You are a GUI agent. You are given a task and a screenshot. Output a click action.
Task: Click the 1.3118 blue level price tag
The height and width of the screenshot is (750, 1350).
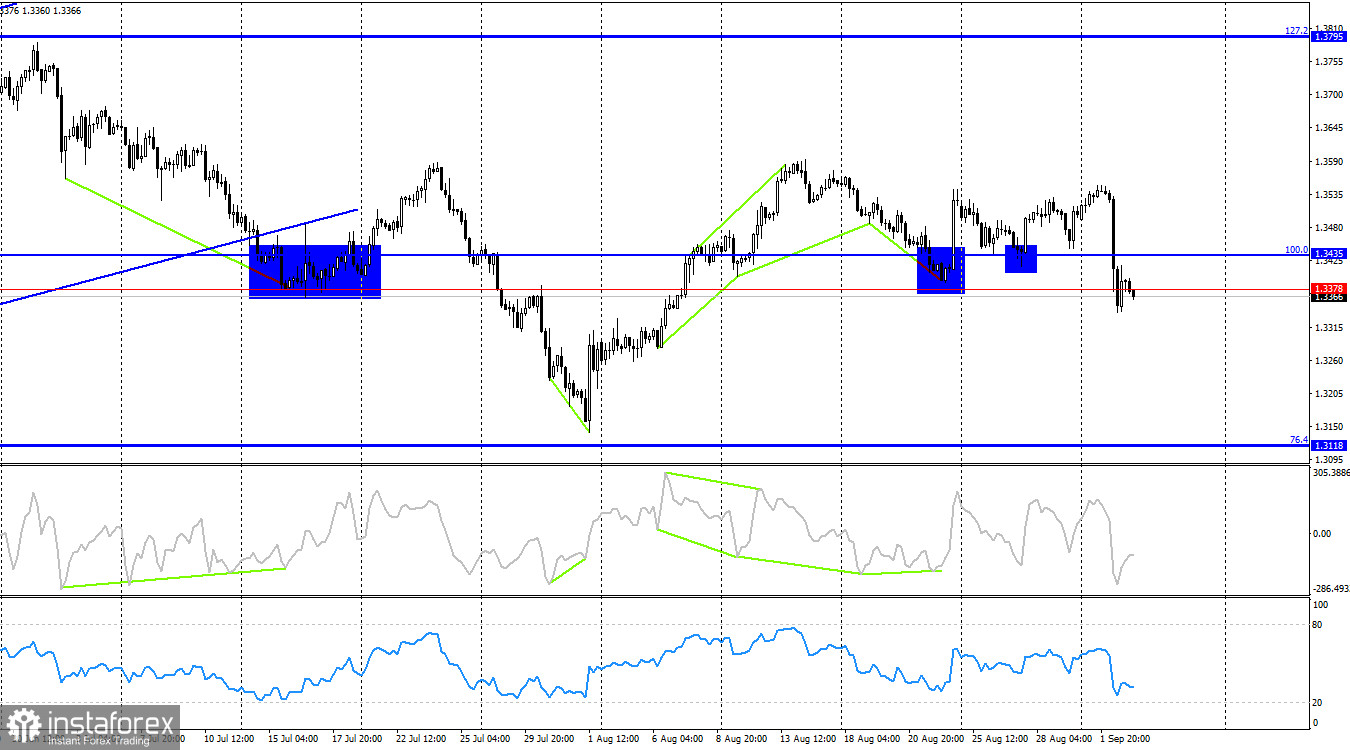click(x=1327, y=445)
